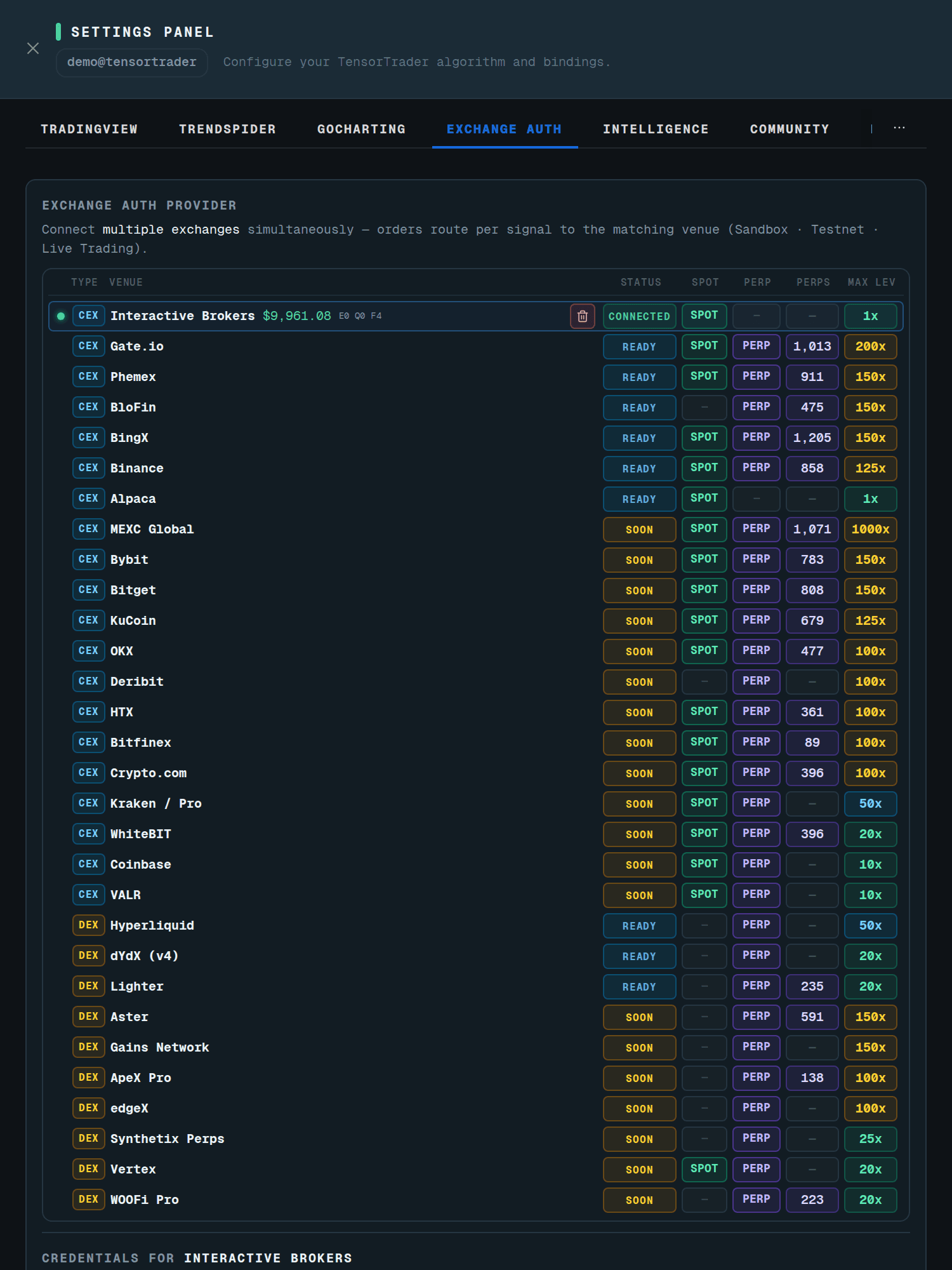Select the MEXC Global venue
The image size is (952, 1270).
(x=476, y=530)
